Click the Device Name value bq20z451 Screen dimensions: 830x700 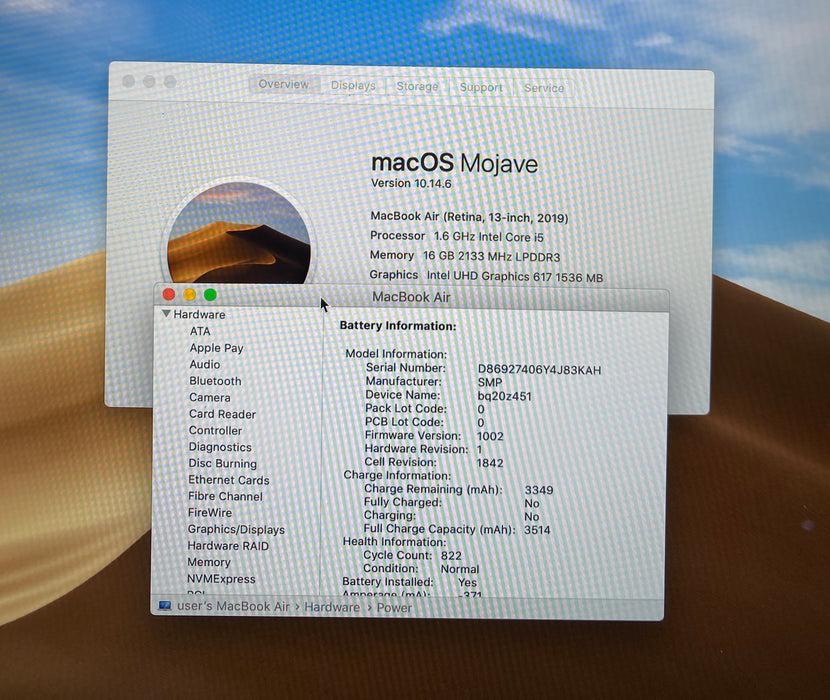[504, 396]
